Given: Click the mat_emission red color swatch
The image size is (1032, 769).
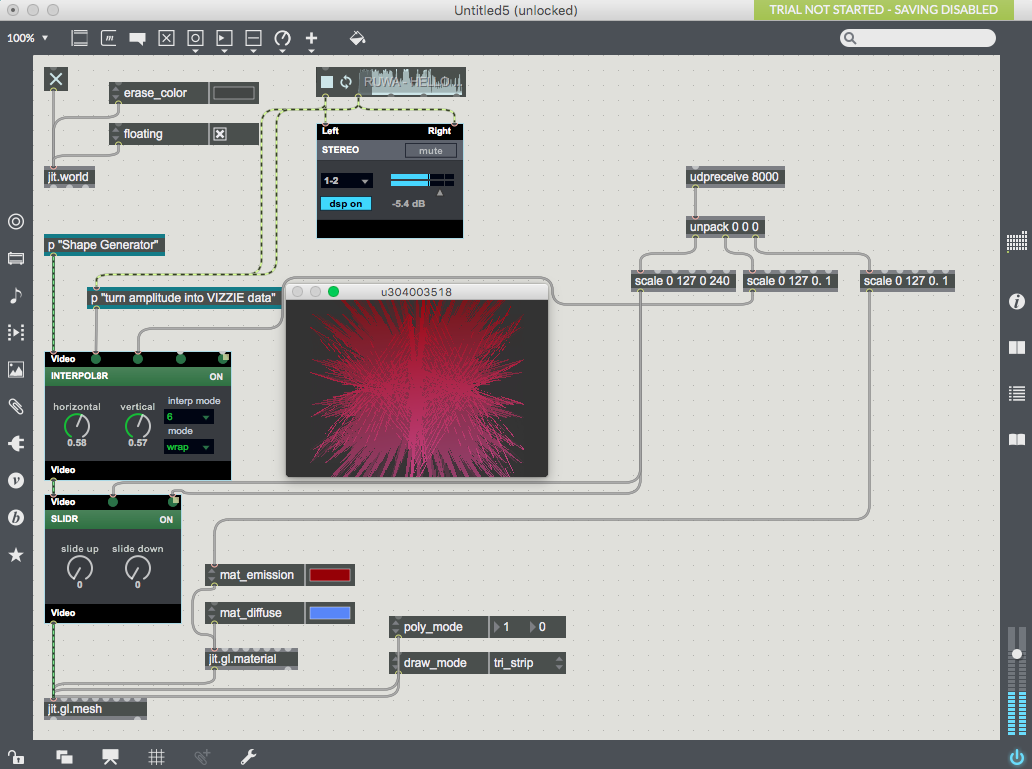Looking at the screenshot, I should (329, 575).
